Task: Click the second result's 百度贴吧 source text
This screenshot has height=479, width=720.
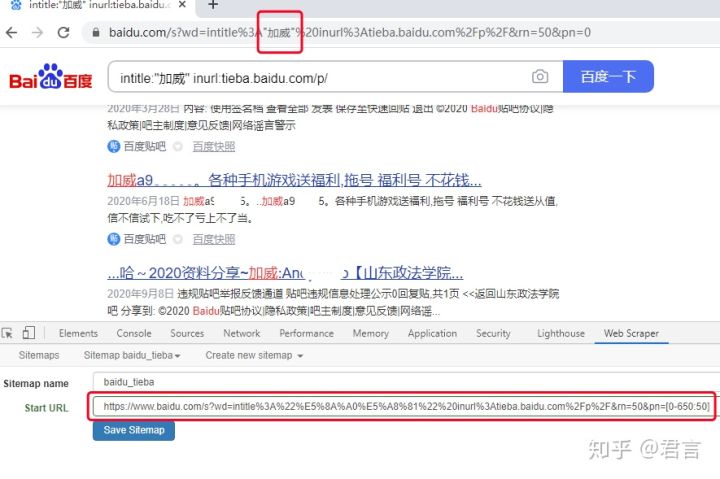Action: [x=145, y=239]
